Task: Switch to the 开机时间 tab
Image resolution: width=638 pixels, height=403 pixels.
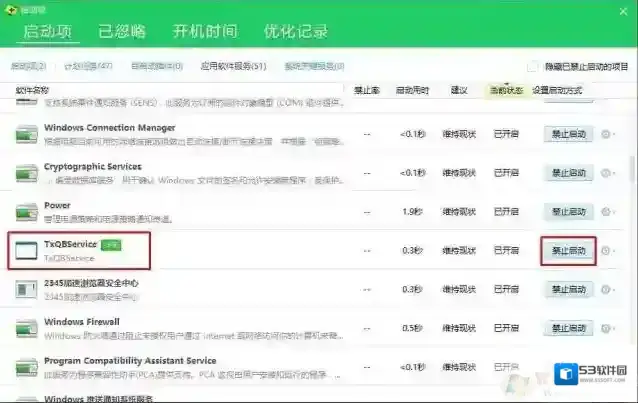Action: (205, 31)
